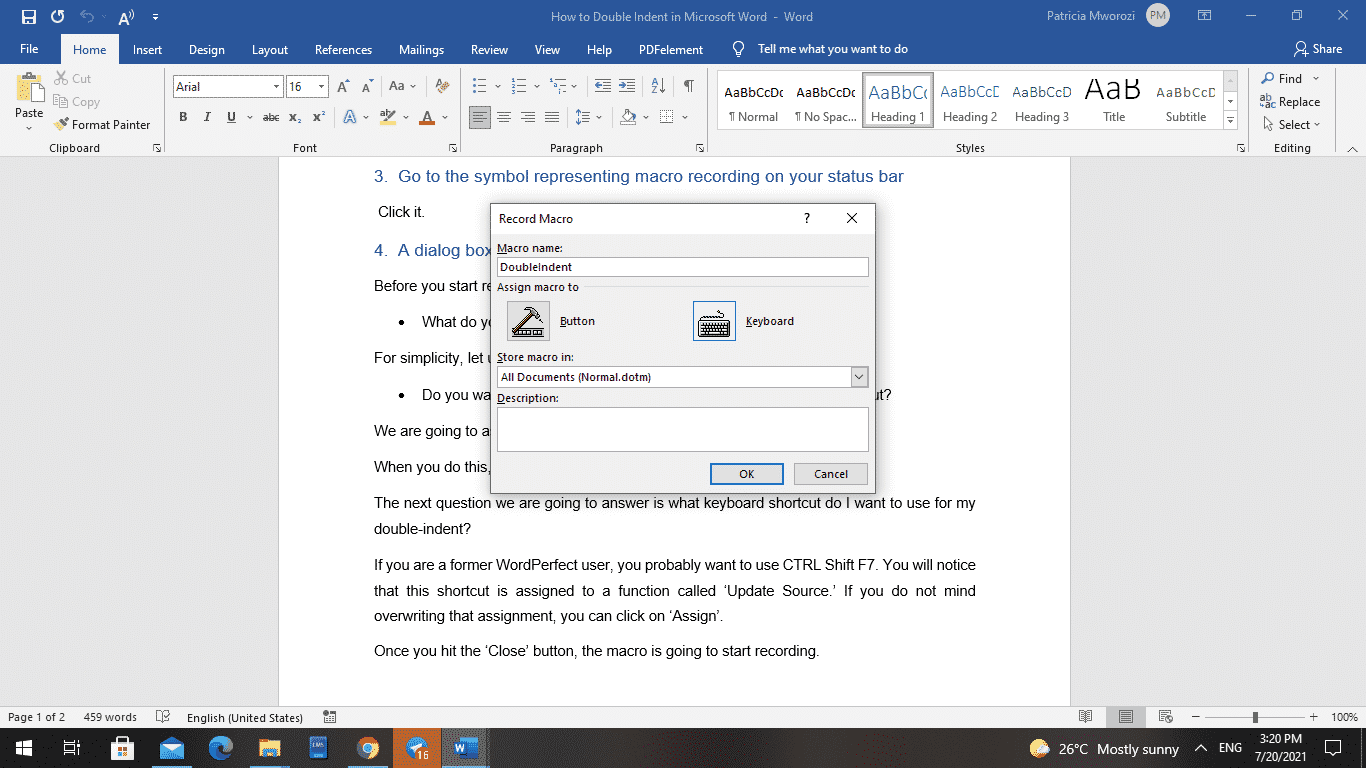Expand the Styles gallery

pyautogui.click(x=1231, y=121)
